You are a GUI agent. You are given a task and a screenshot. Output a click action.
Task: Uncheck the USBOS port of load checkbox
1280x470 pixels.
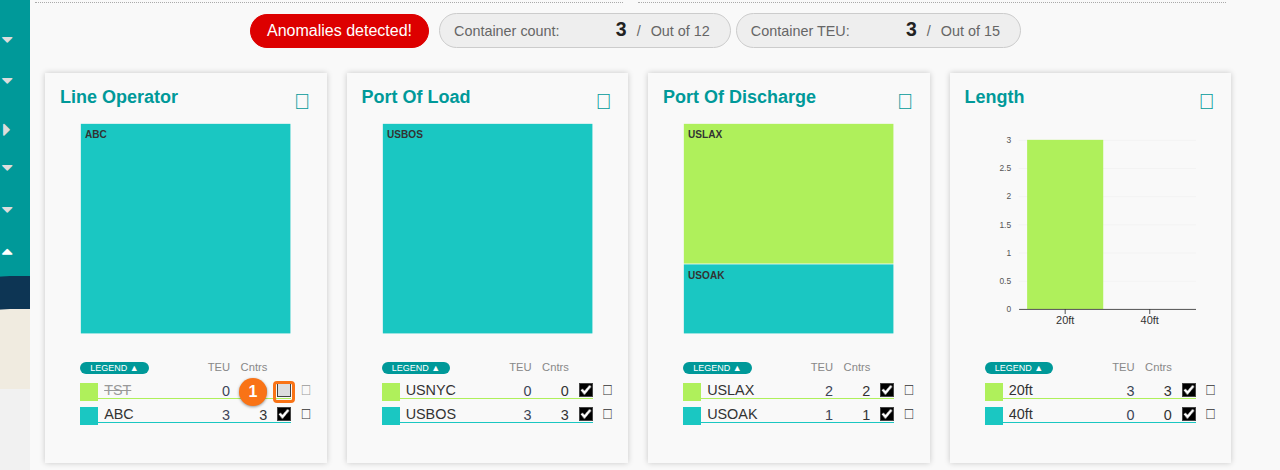[x=586, y=413]
